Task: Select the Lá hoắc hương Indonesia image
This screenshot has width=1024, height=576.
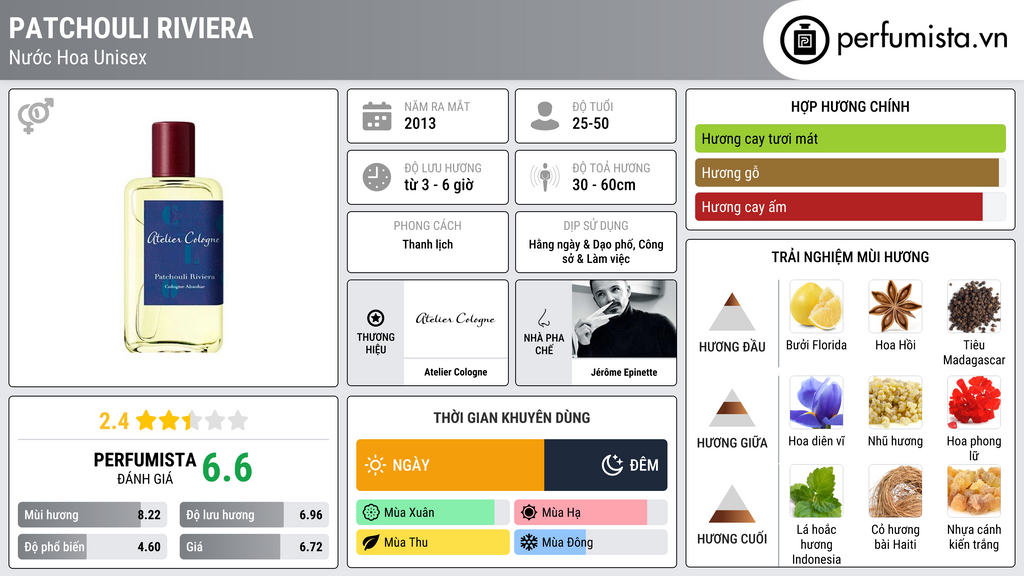Action: [816, 491]
